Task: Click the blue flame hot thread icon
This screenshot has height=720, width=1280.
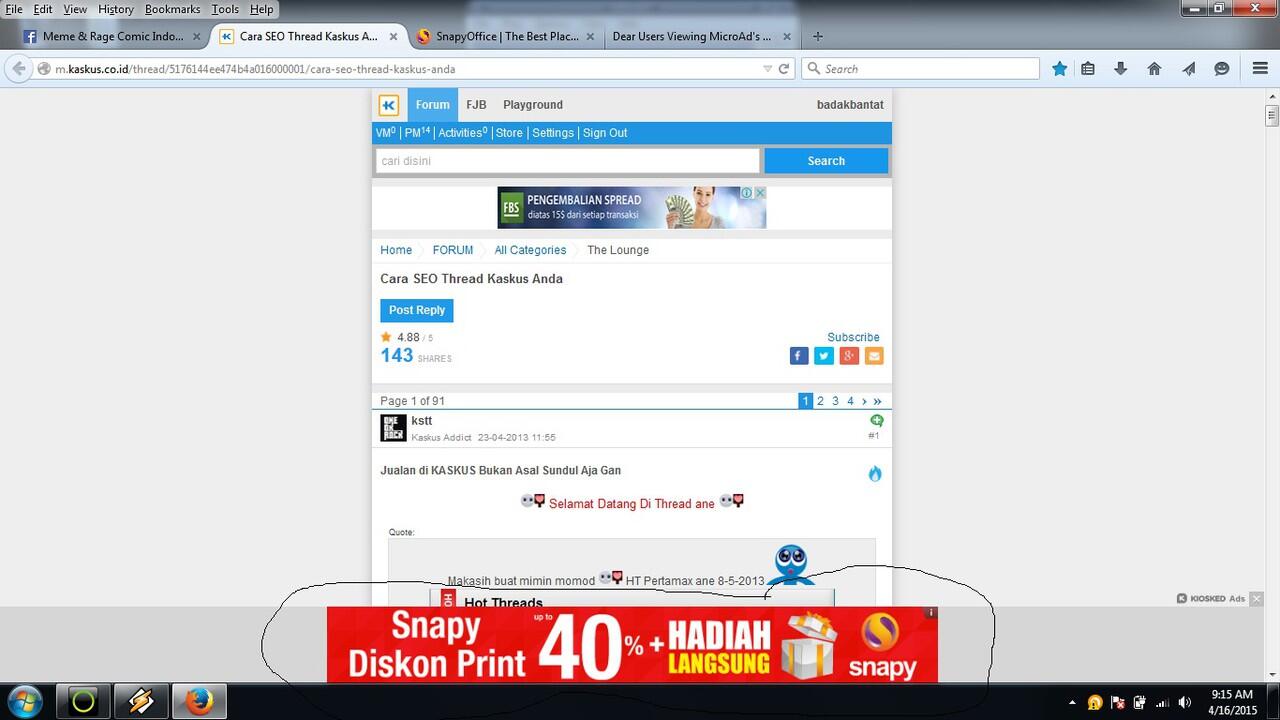Action: click(x=875, y=473)
